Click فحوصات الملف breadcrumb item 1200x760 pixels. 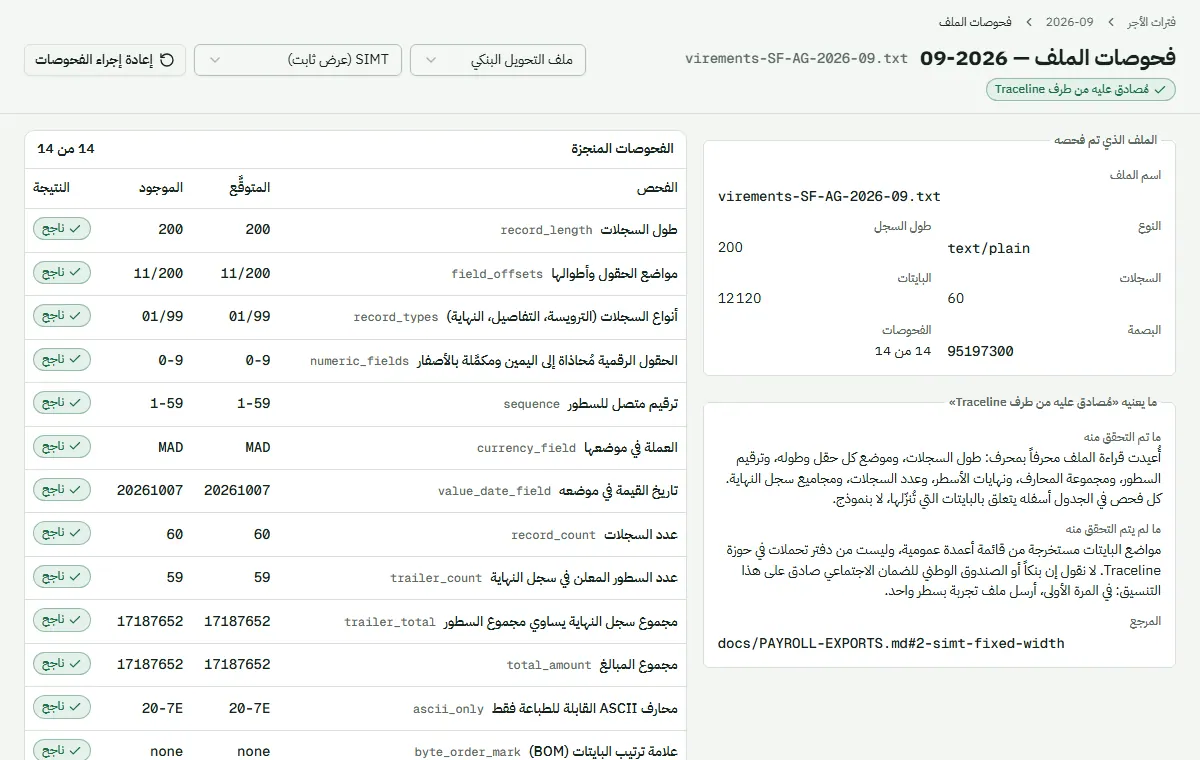click(x=975, y=21)
